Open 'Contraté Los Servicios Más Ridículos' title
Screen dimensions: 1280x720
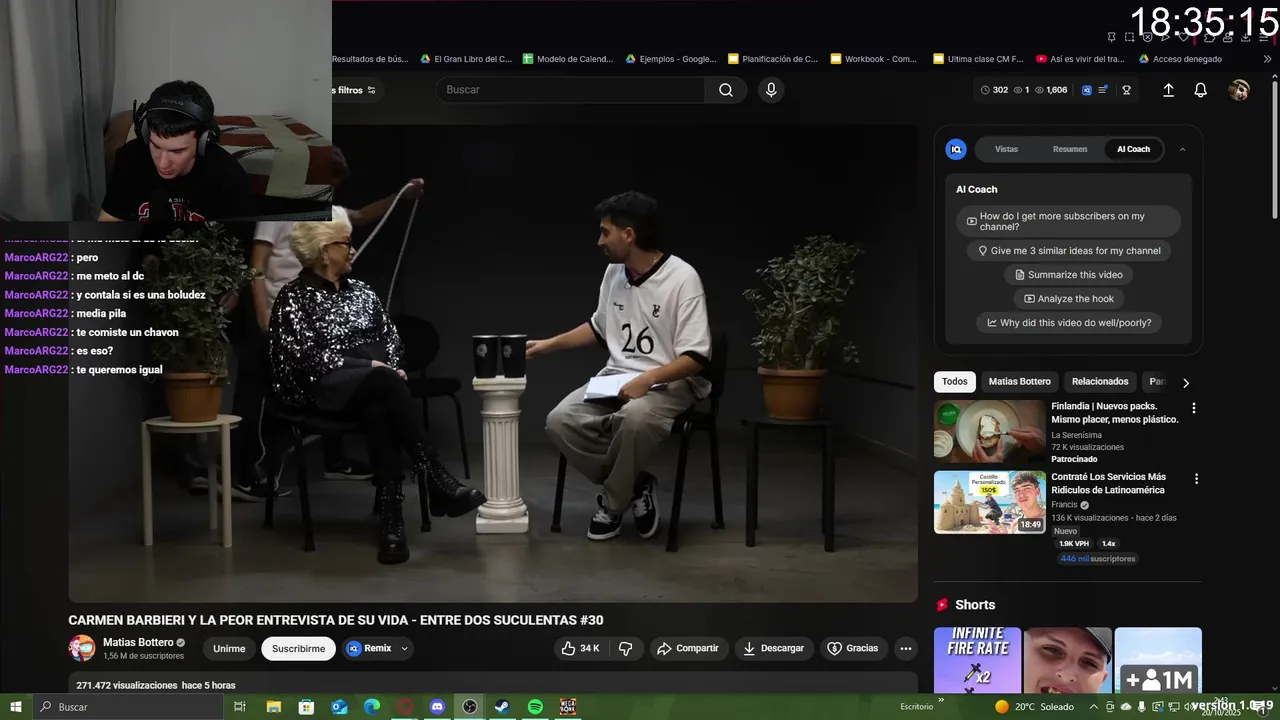(1108, 483)
